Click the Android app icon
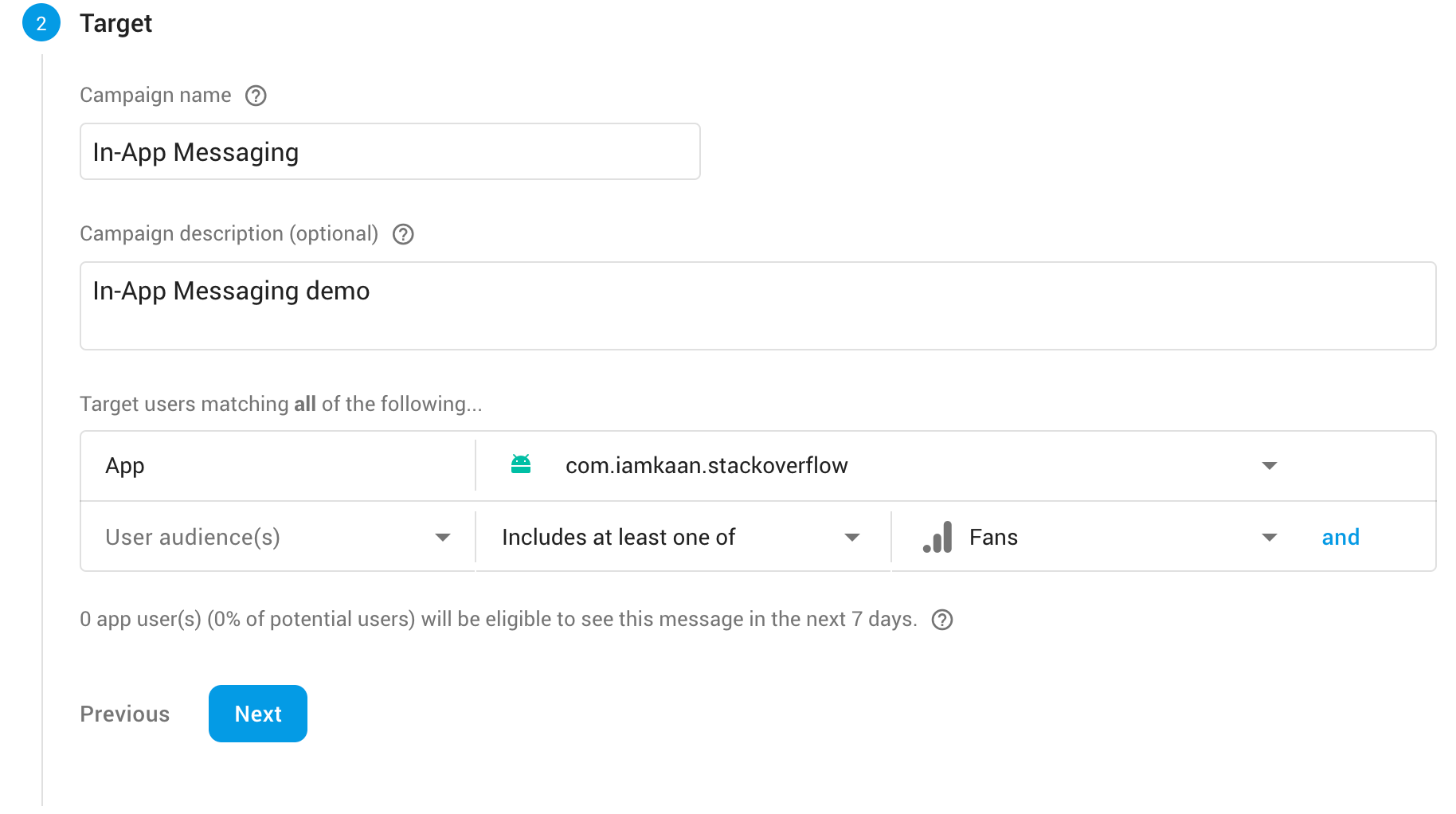1456x814 pixels. click(x=521, y=464)
